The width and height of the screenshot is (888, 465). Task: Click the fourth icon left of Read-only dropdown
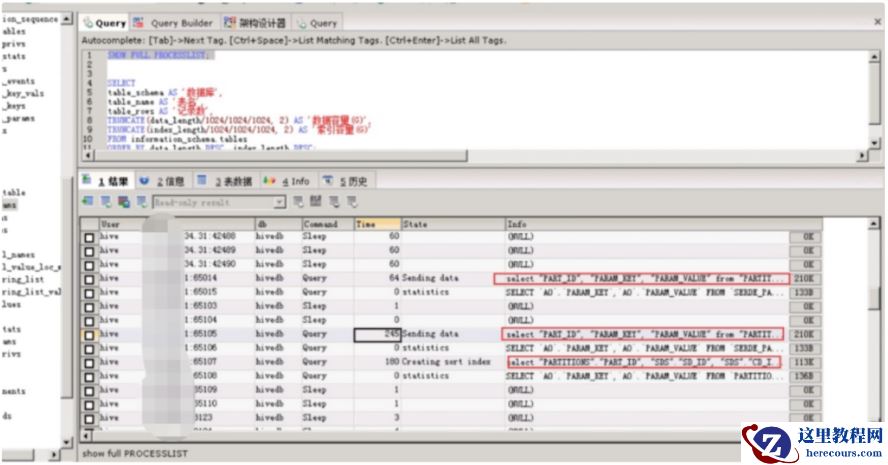point(142,201)
